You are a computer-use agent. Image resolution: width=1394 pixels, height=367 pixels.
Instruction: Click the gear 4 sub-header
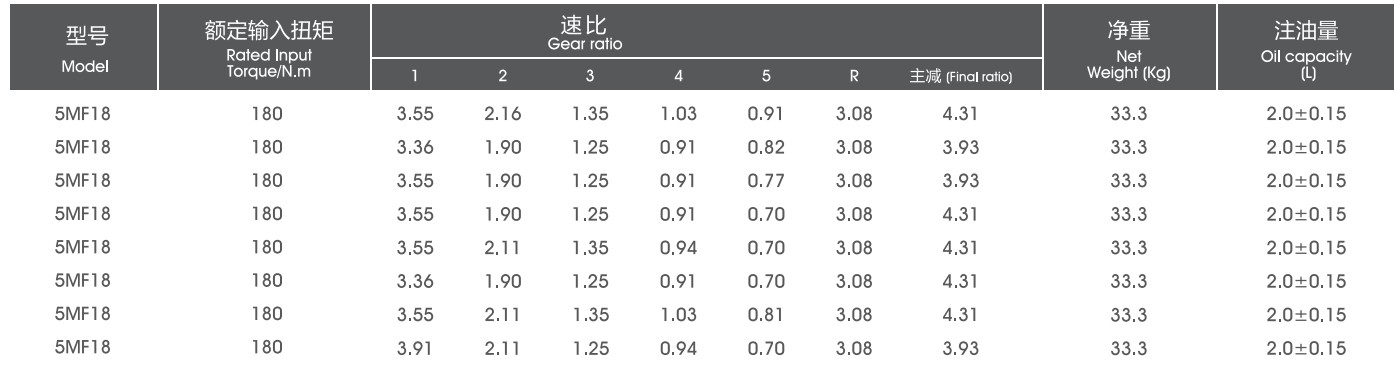[x=678, y=75]
